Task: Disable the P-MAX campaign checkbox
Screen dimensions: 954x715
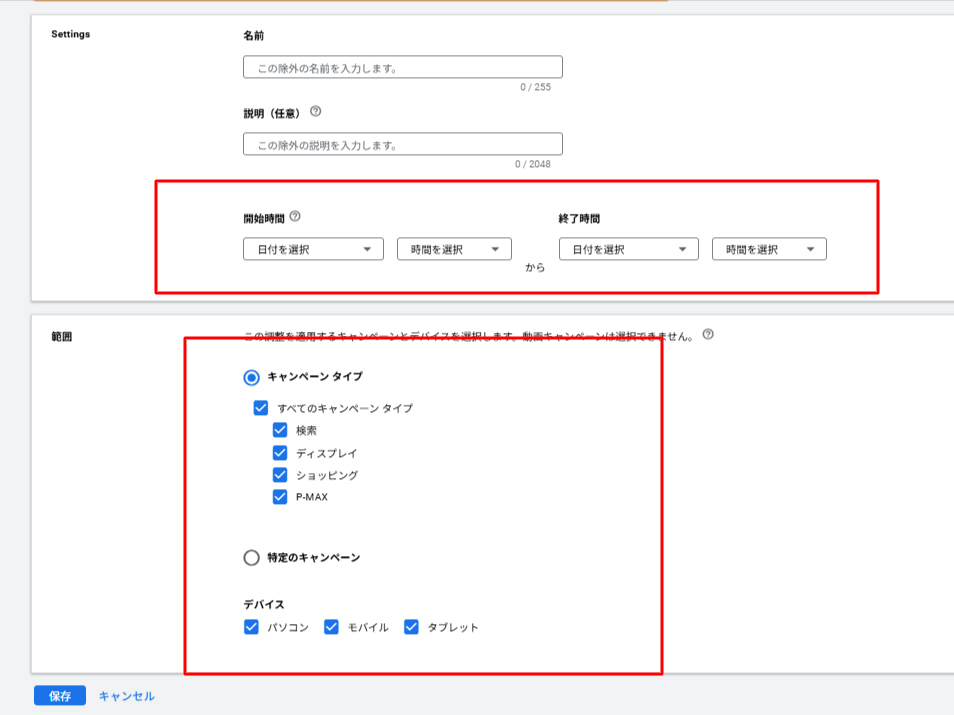Action: (280, 497)
